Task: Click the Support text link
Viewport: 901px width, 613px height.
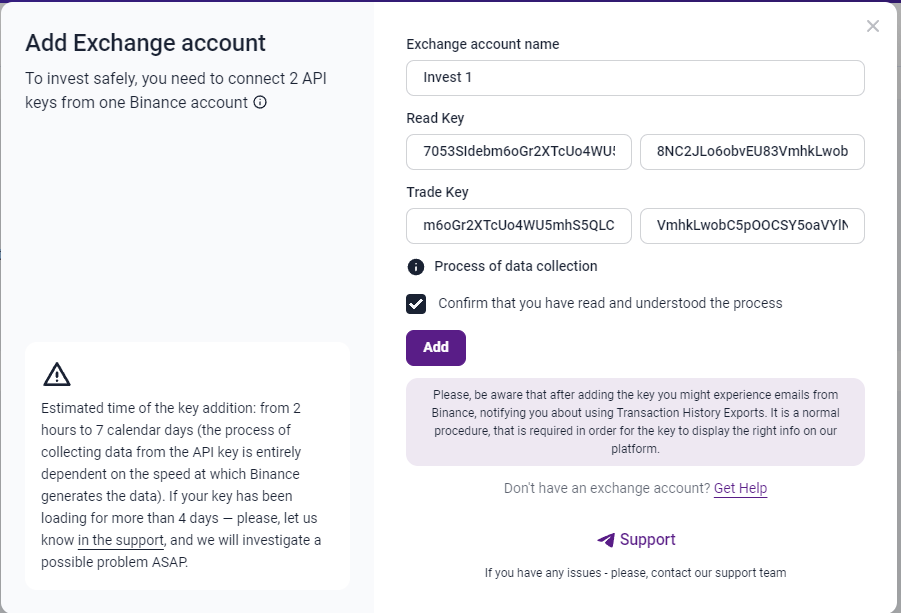Action: click(648, 539)
